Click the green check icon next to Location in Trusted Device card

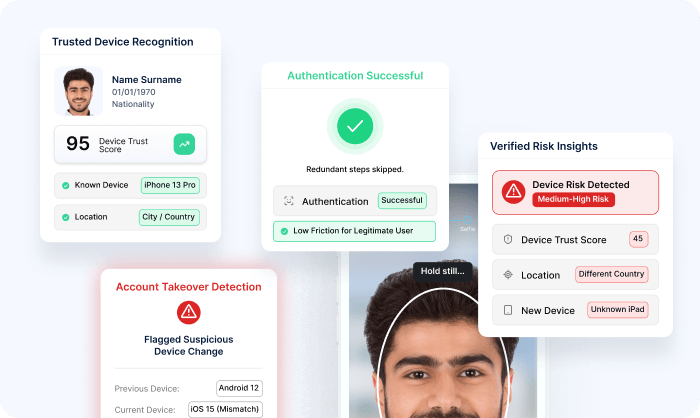point(66,217)
